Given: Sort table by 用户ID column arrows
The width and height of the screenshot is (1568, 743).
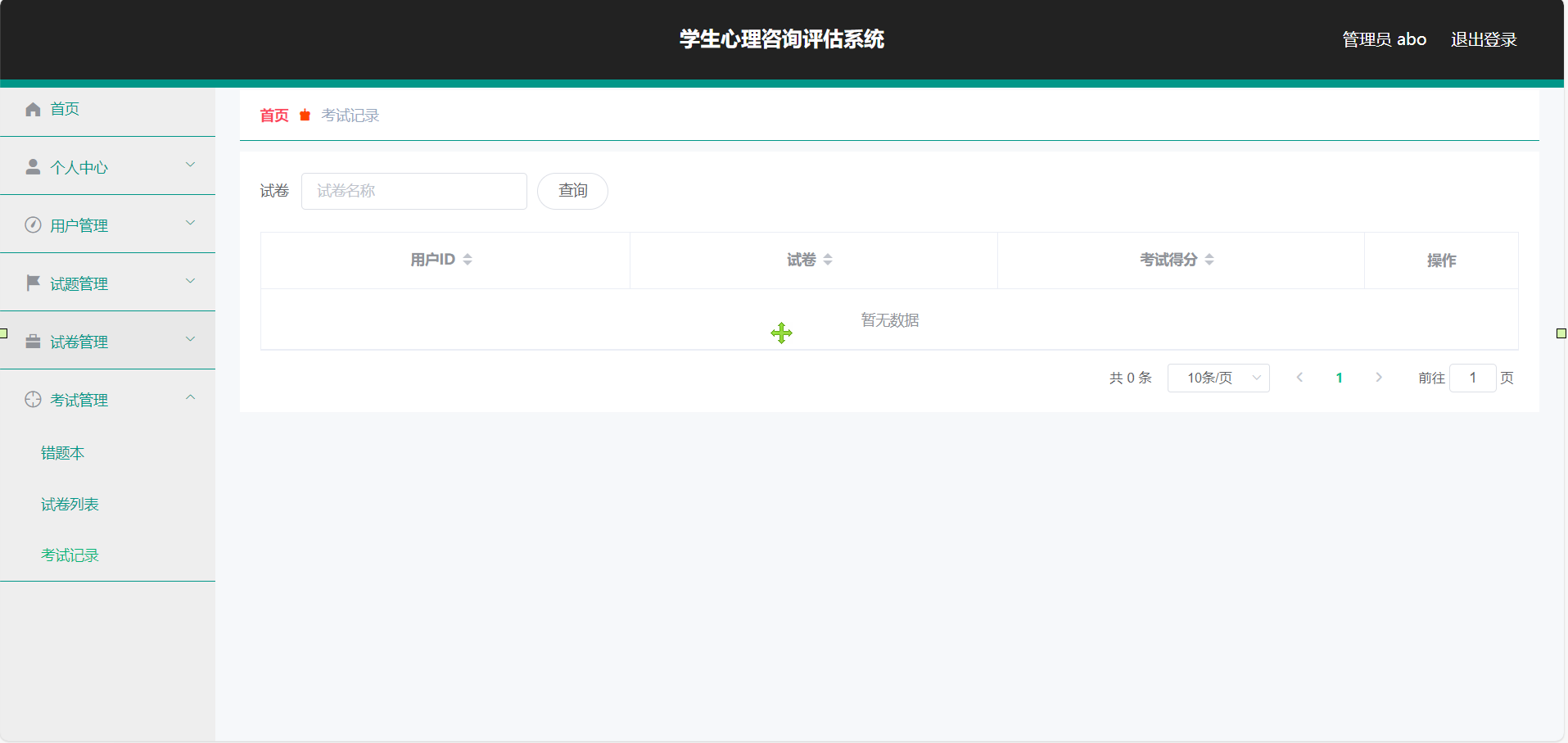Looking at the screenshot, I should click(x=468, y=260).
